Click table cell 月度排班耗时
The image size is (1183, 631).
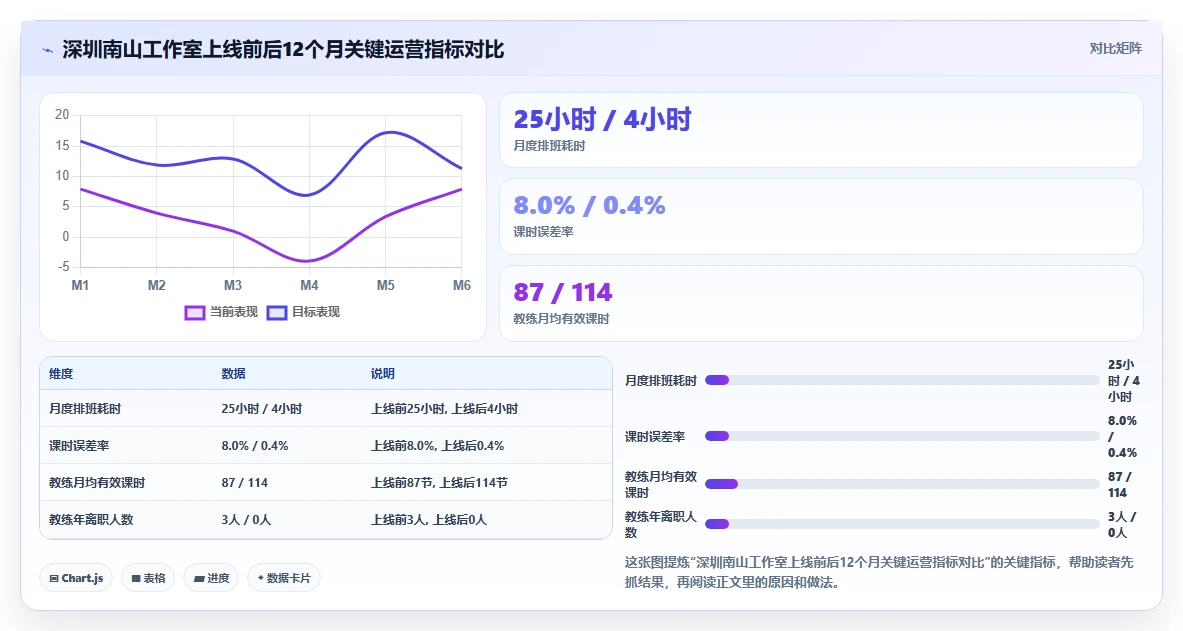point(85,408)
